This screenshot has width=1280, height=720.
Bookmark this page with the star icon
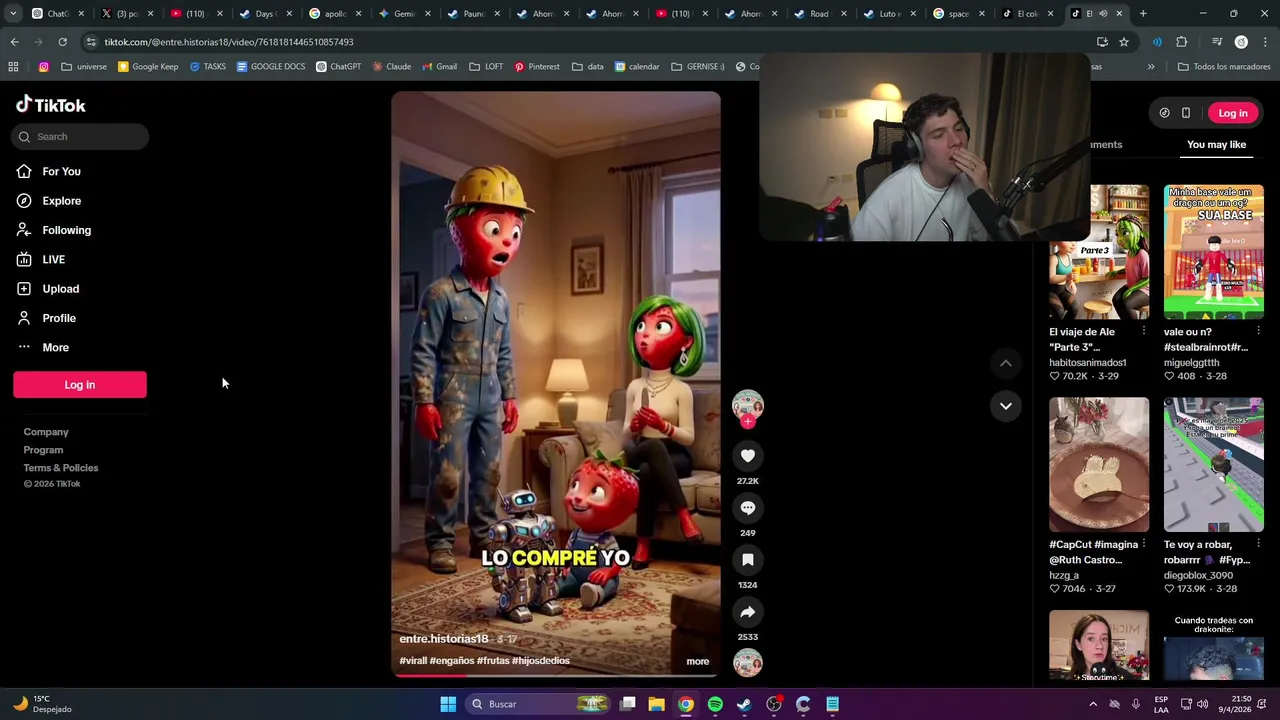coord(1124,42)
